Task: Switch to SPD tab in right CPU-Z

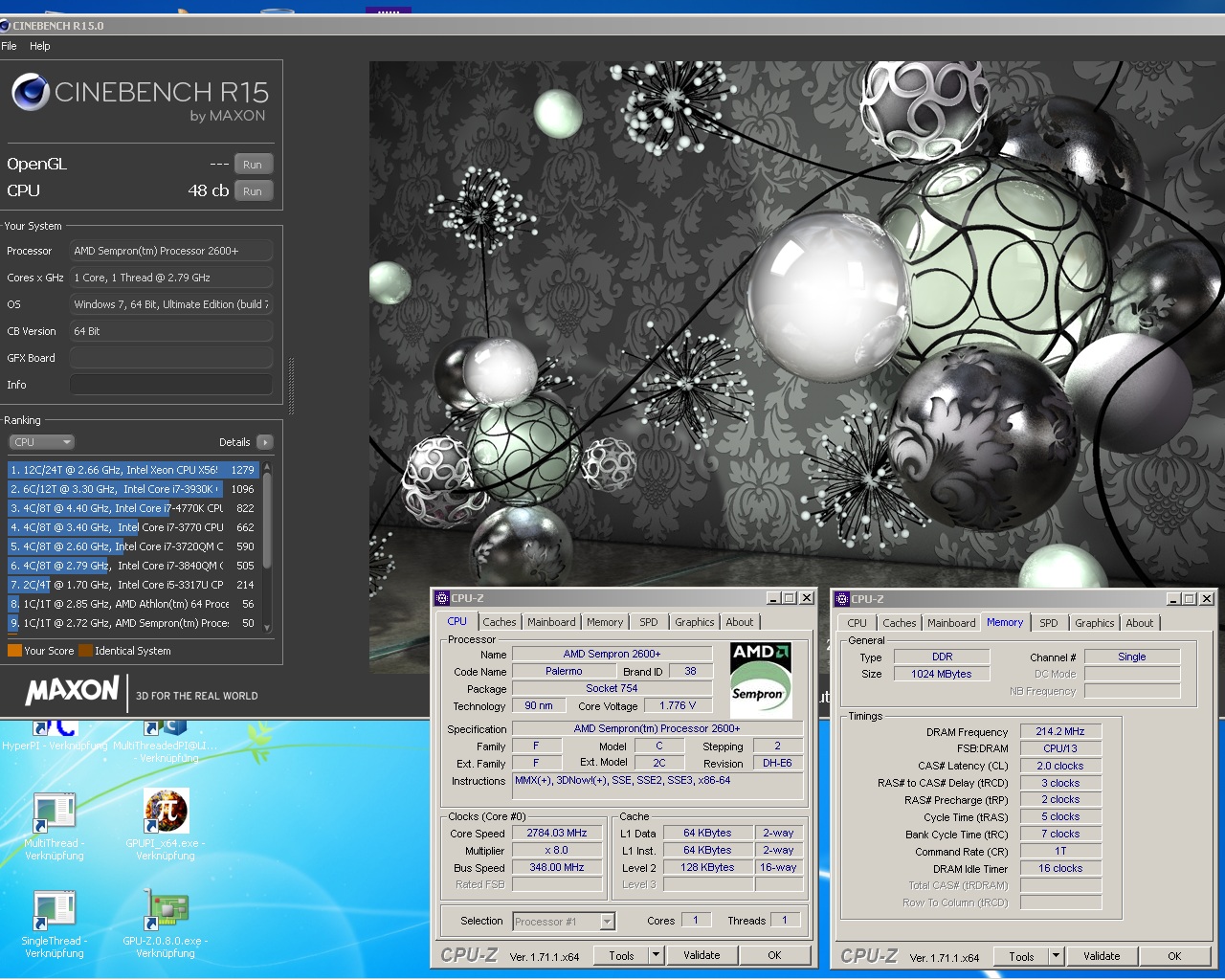Action: click(x=1049, y=623)
